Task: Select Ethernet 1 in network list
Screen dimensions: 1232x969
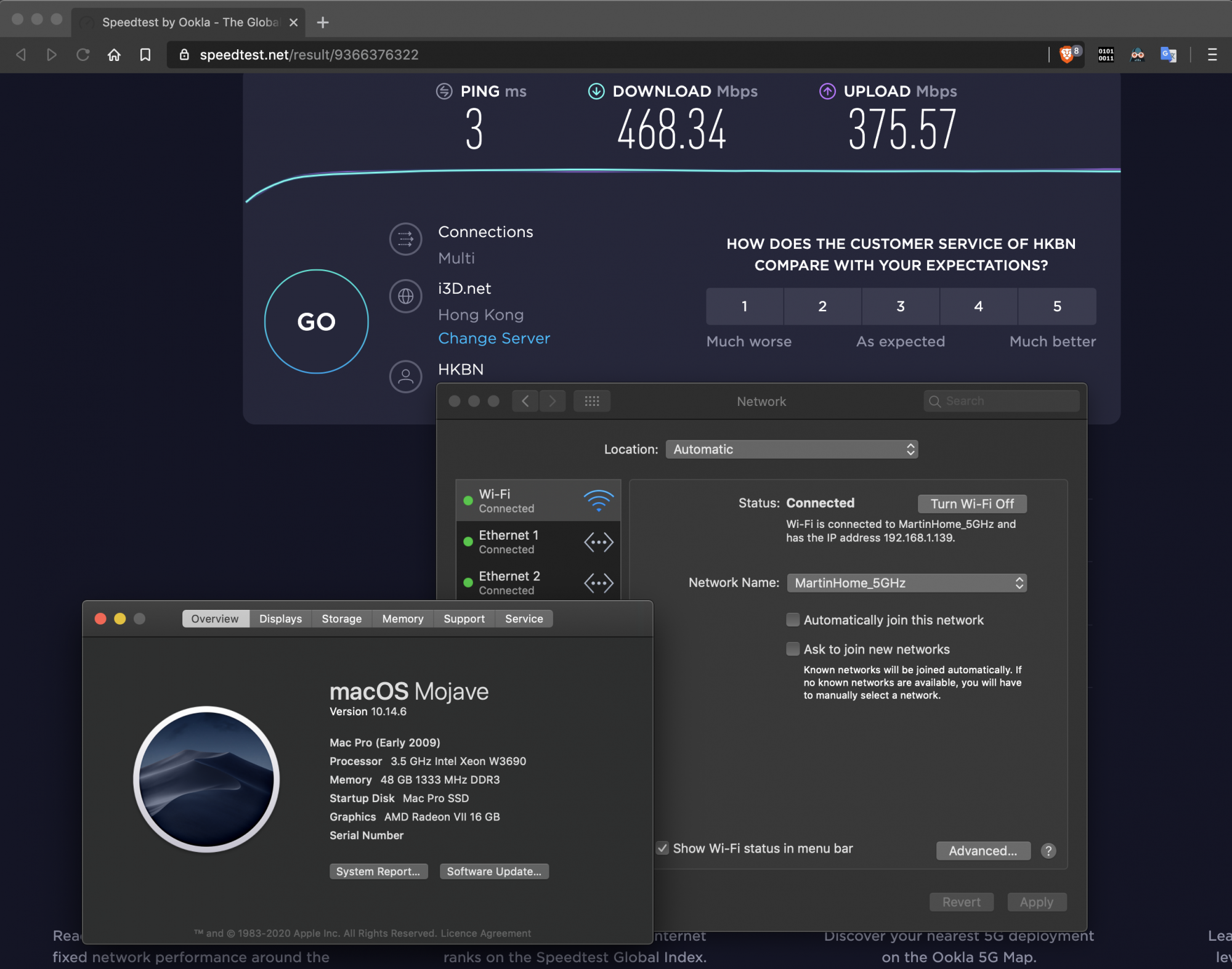Action: click(x=538, y=542)
